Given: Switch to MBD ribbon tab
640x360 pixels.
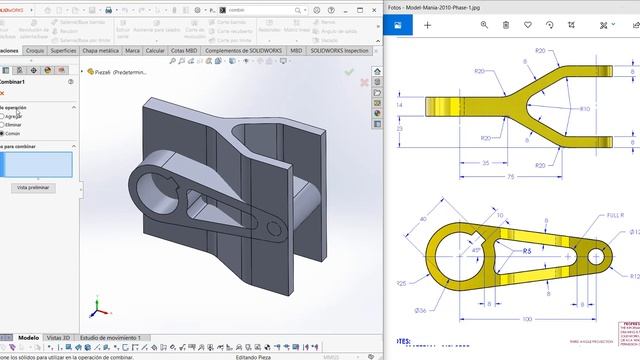Looking at the screenshot, I should [x=296, y=51].
